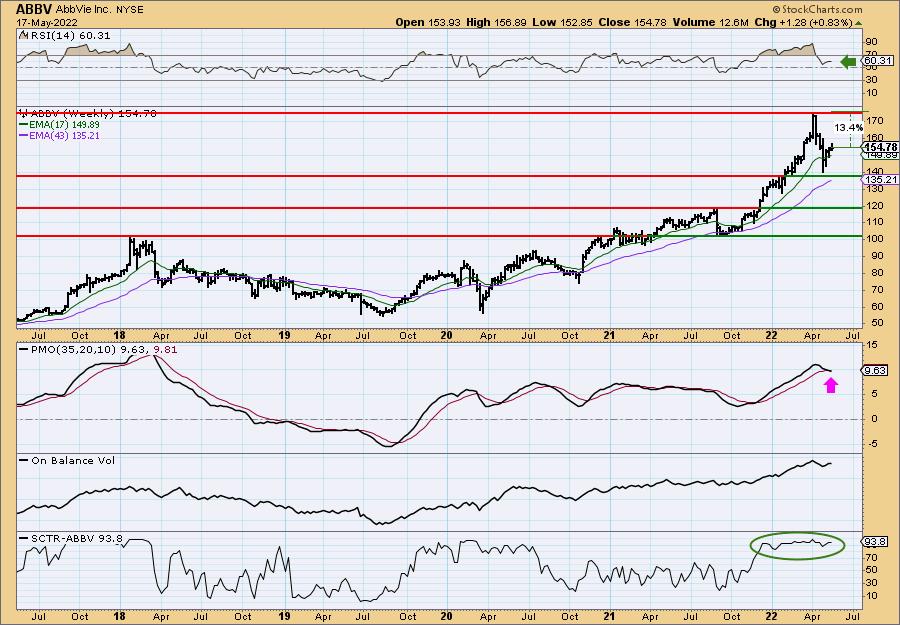This screenshot has height=625, width=900.
Task: Click the 'Volume 12.6M' figure in the header
Action: tap(709, 22)
